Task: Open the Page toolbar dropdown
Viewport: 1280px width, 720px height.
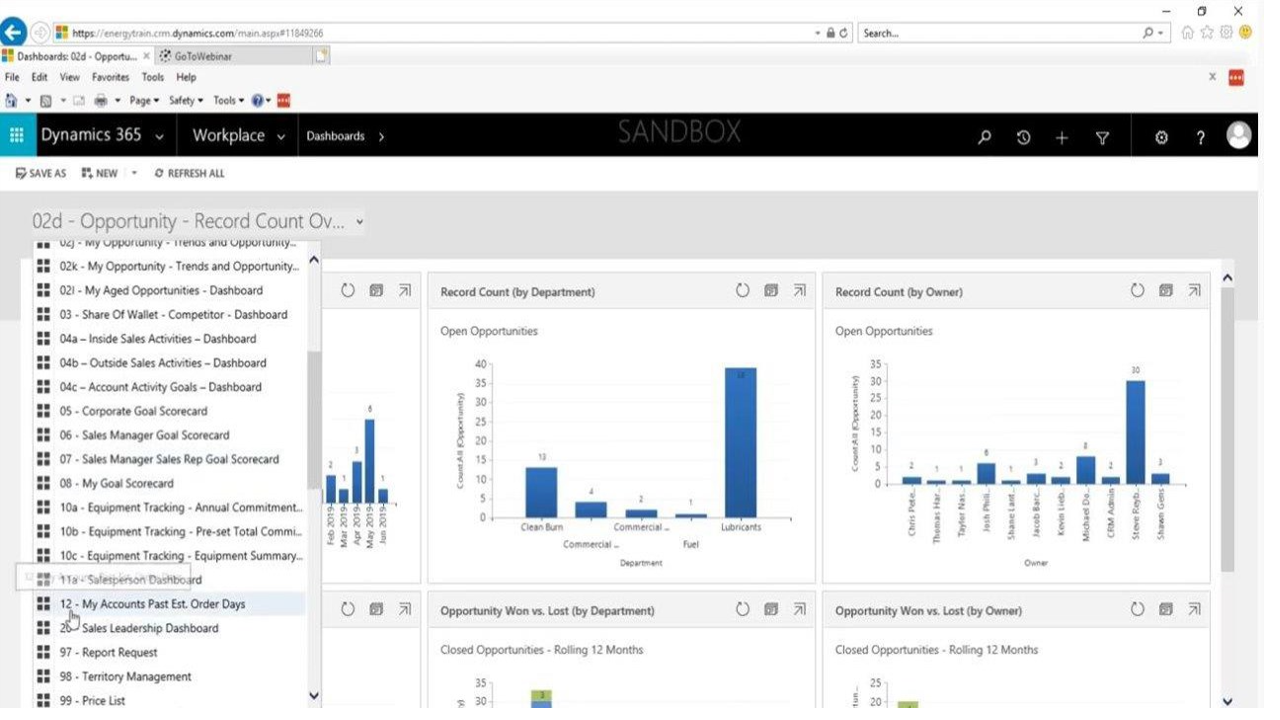Action: (144, 100)
